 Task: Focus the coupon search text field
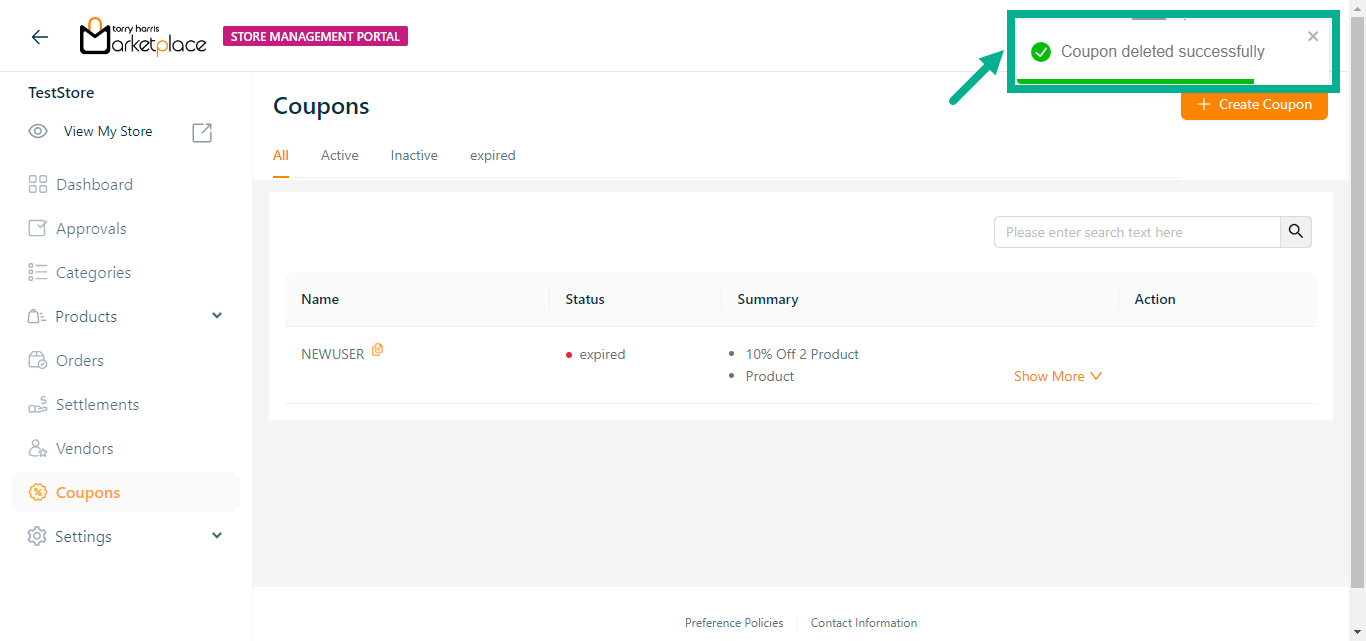[x=1137, y=232]
